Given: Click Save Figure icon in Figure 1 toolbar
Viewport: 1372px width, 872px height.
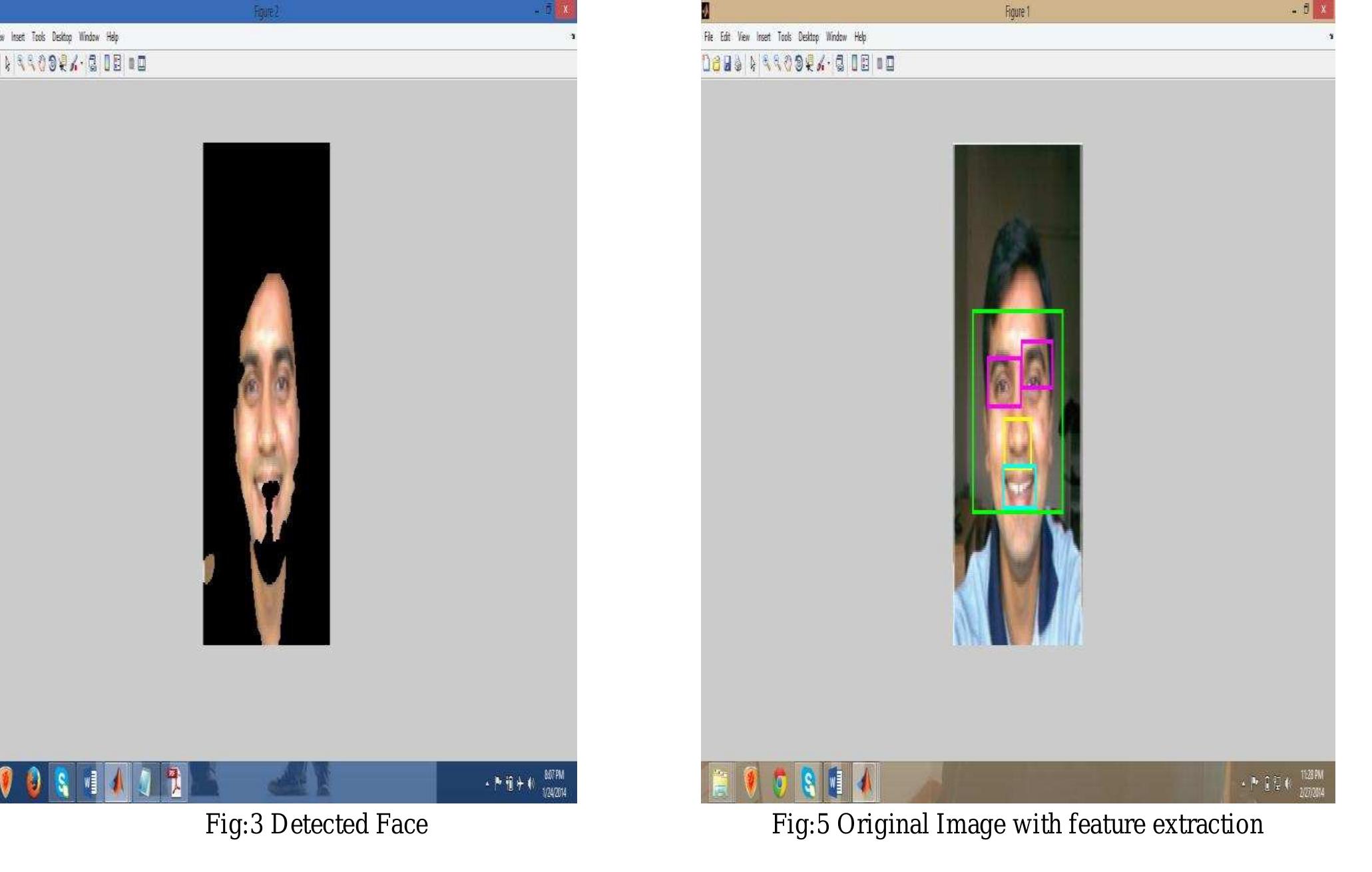Looking at the screenshot, I should [728, 63].
